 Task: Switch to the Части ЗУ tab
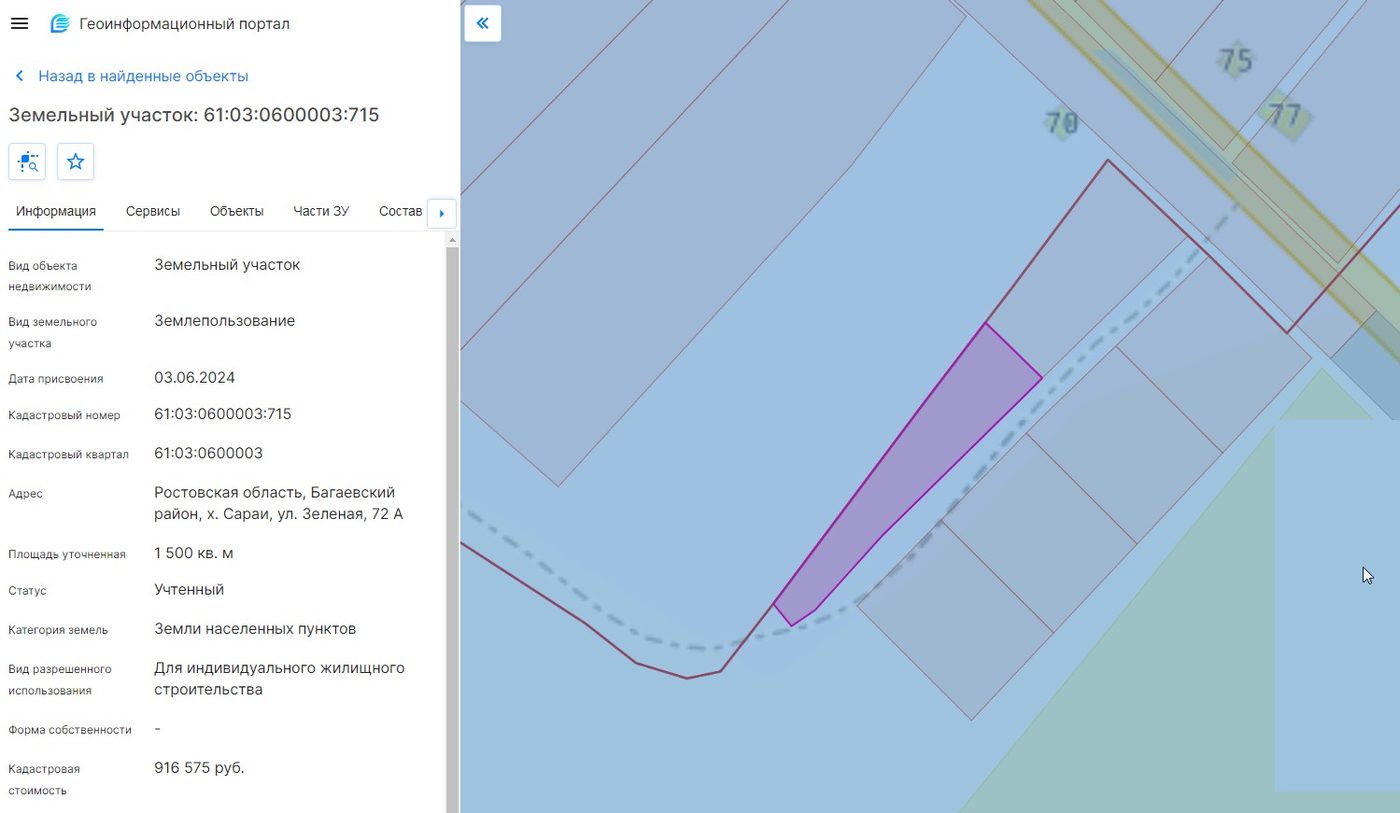pyautogui.click(x=321, y=211)
